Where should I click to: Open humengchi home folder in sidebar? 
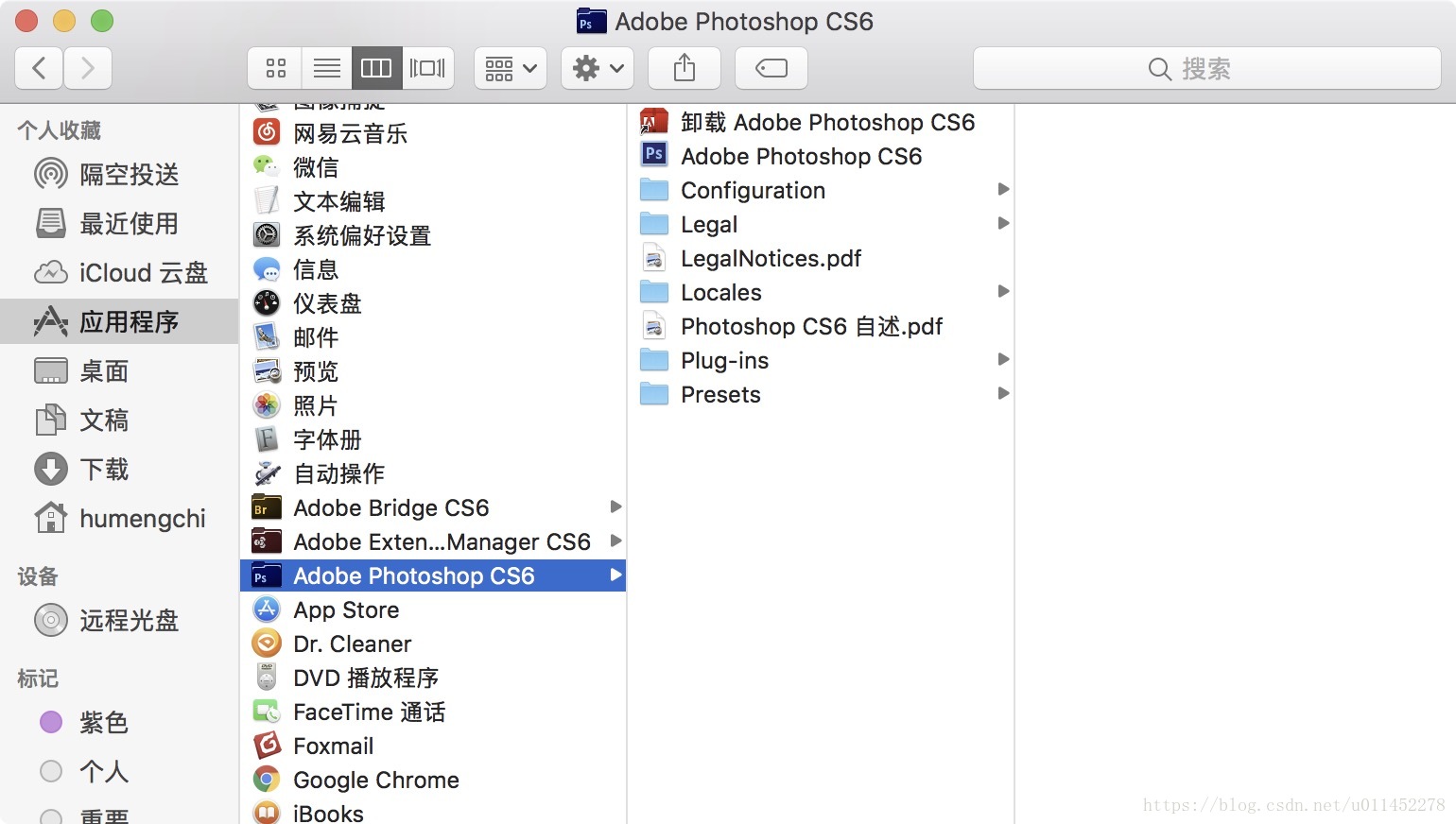tap(119, 518)
